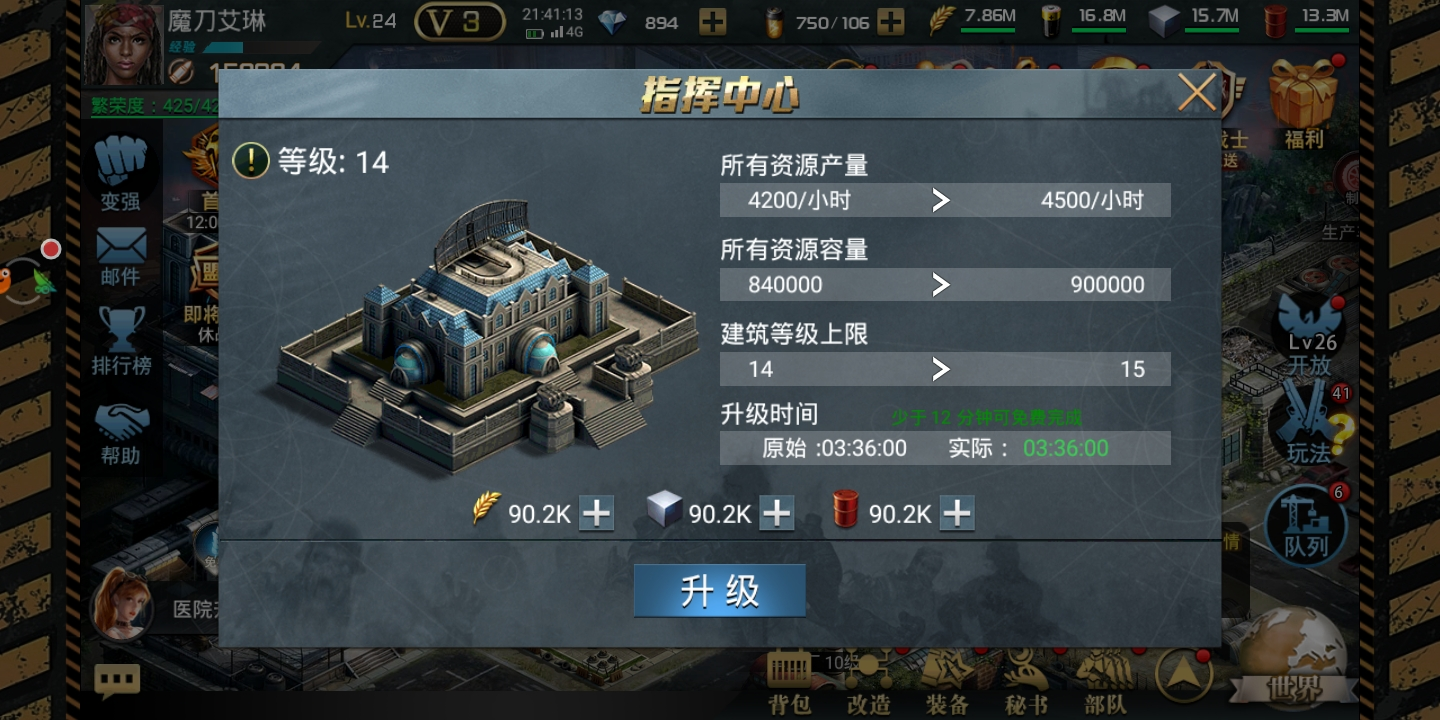Add stamina with plus next to 750/106
This screenshot has width=1440, height=720.
[890, 22]
